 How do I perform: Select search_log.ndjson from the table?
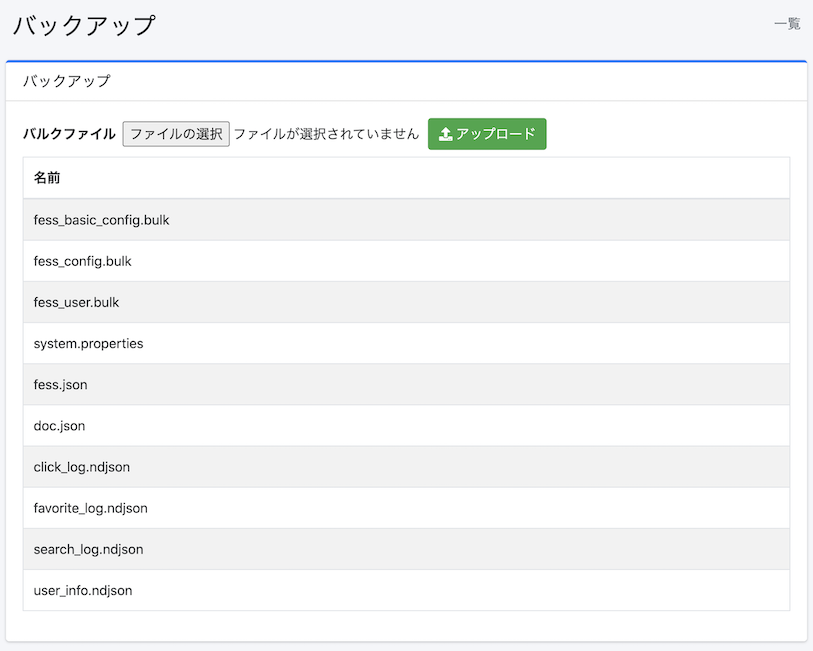point(88,549)
